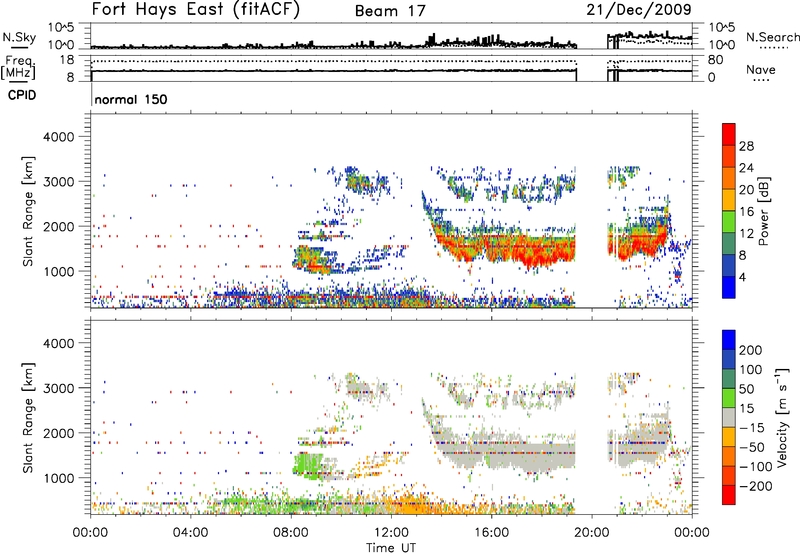Click the "200" Velocity colorbar tick label
800x554 pixels.
pyautogui.click(x=751, y=350)
